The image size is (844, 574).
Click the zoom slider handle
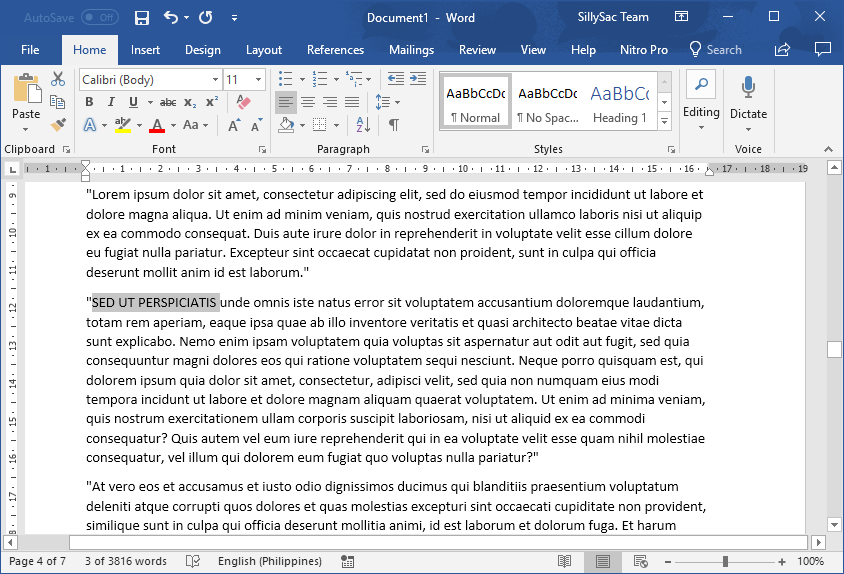click(x=725, y=562)
